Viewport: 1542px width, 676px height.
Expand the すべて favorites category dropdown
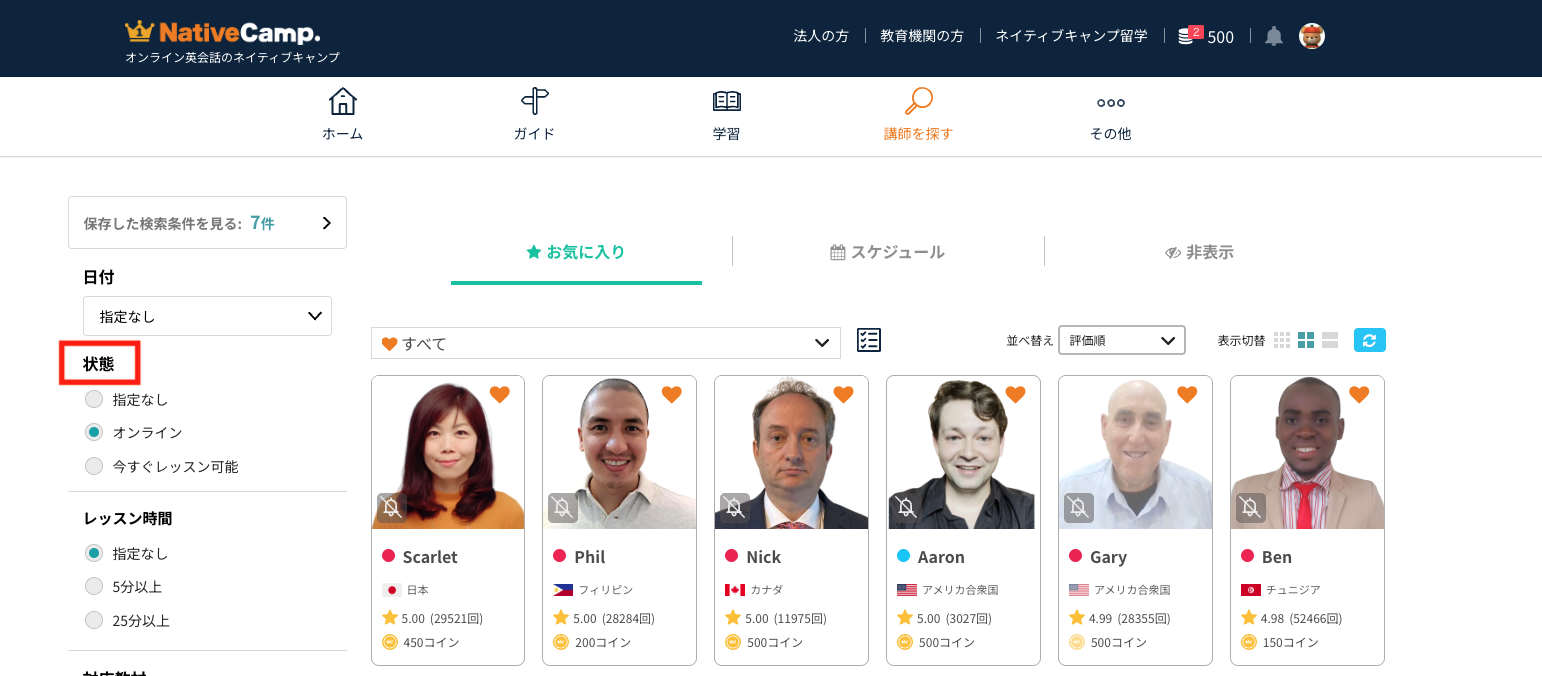605,343
